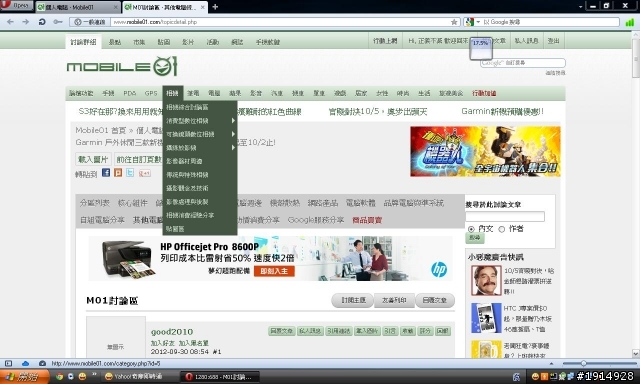The width and height of the screenshot is (640, 384).
Task: Launch Chrome from the taskbar quick launch
Action: click(59, 376)
